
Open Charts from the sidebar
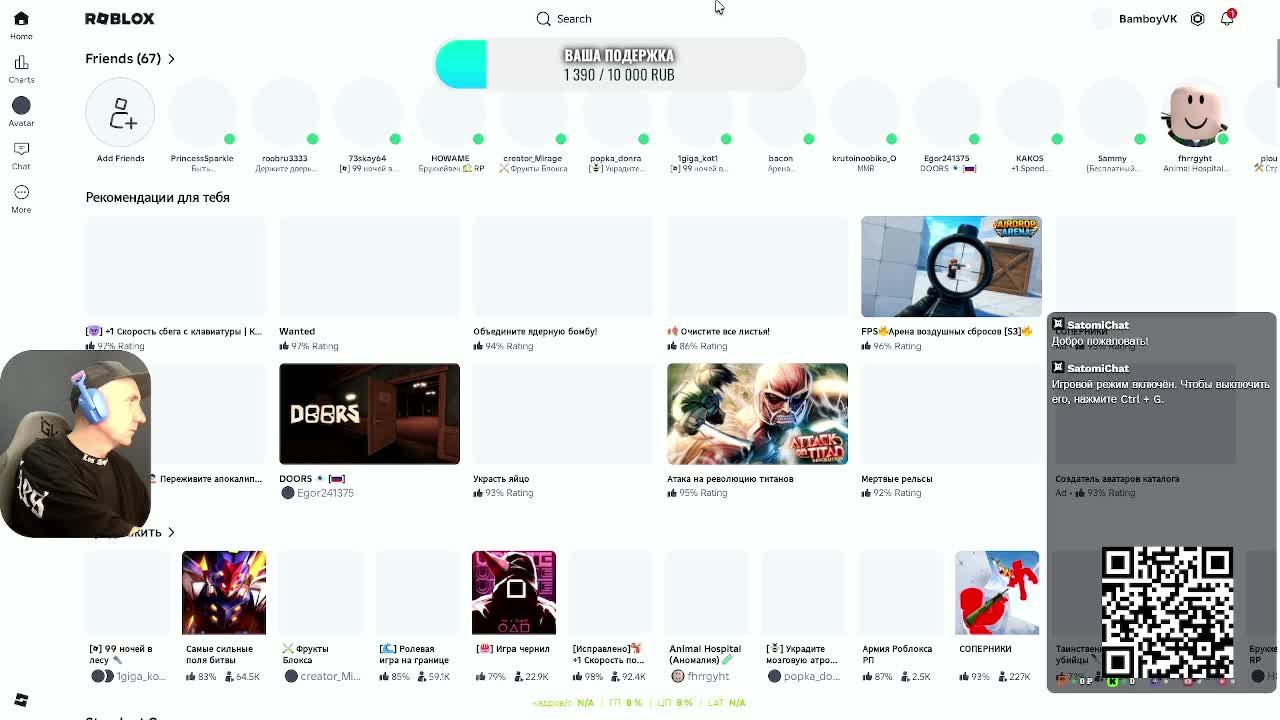point(21,69)
